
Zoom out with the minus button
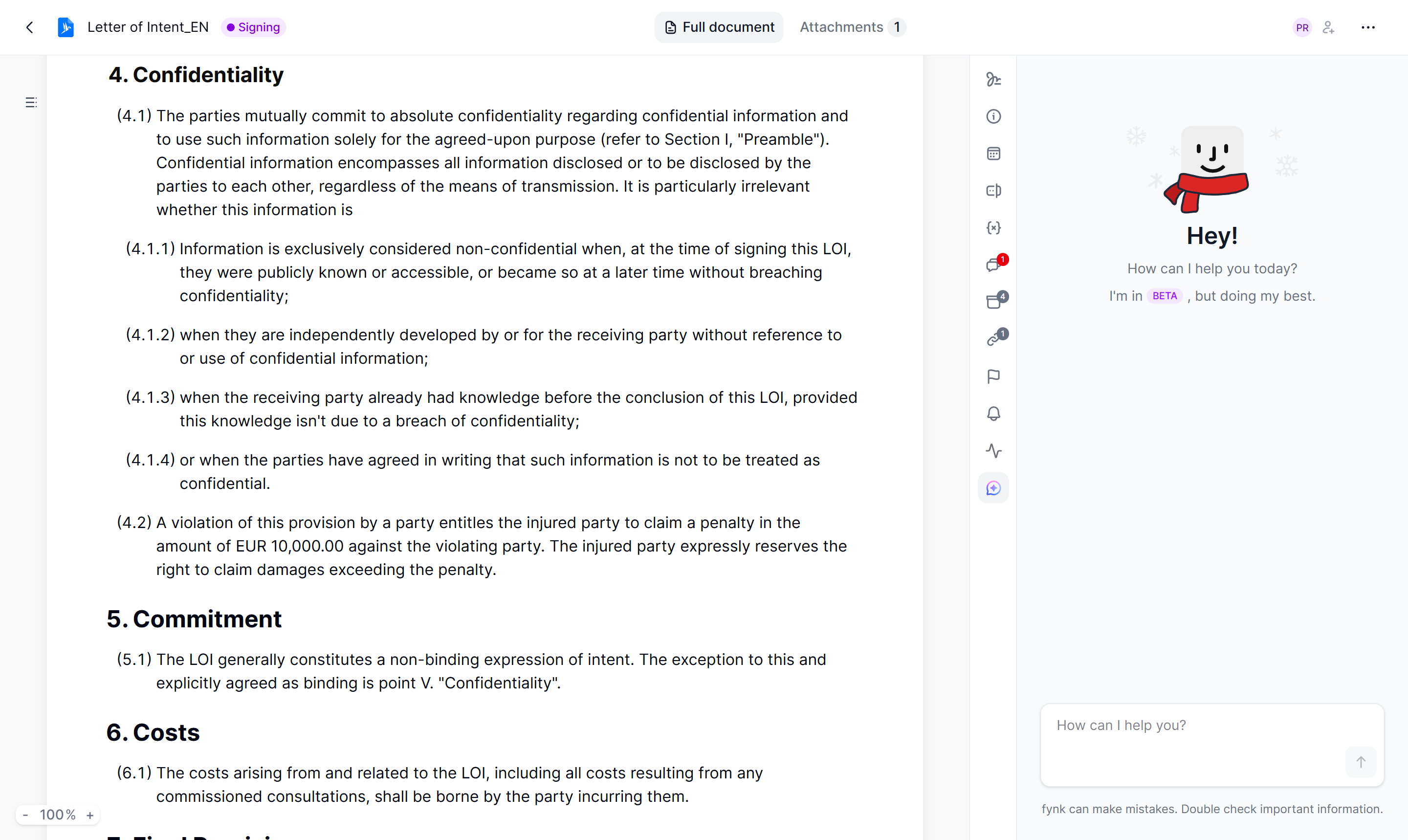click(25, 815)
